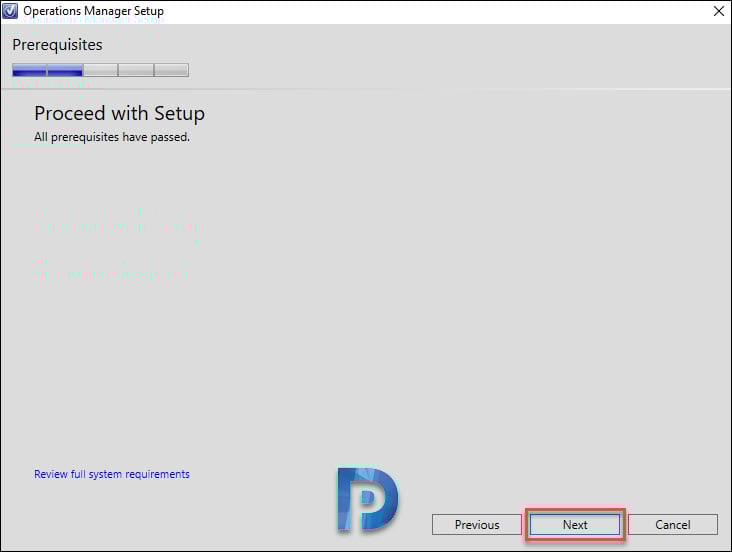This screenshot has height=552, width=732.
Task: Go back with the Previous button
Action: click(477, 524)
